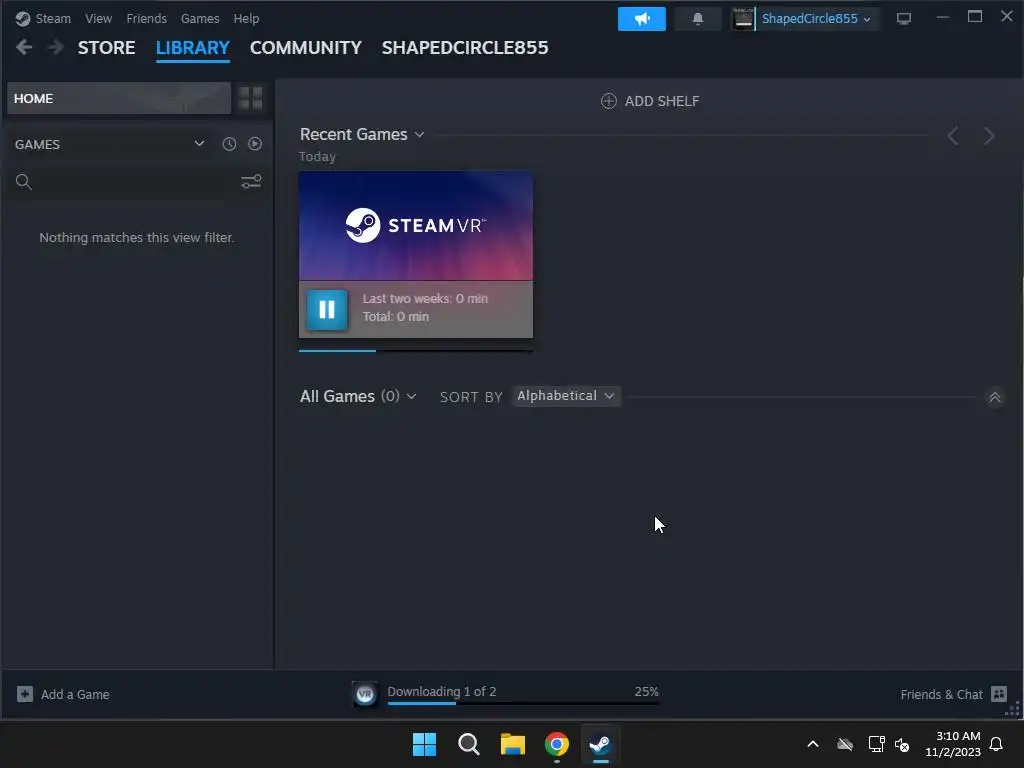Click the 25% download percentage

pyautogui.click(x=647, y=691)
